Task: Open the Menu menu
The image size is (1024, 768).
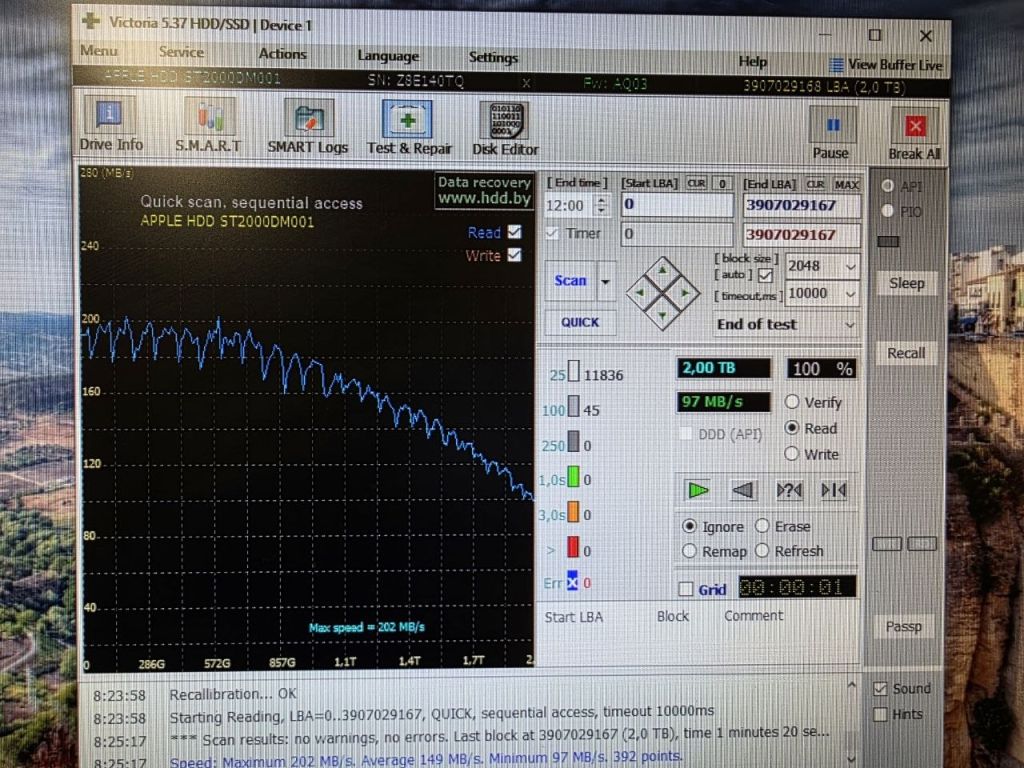Action: click(x=99, y=50)
